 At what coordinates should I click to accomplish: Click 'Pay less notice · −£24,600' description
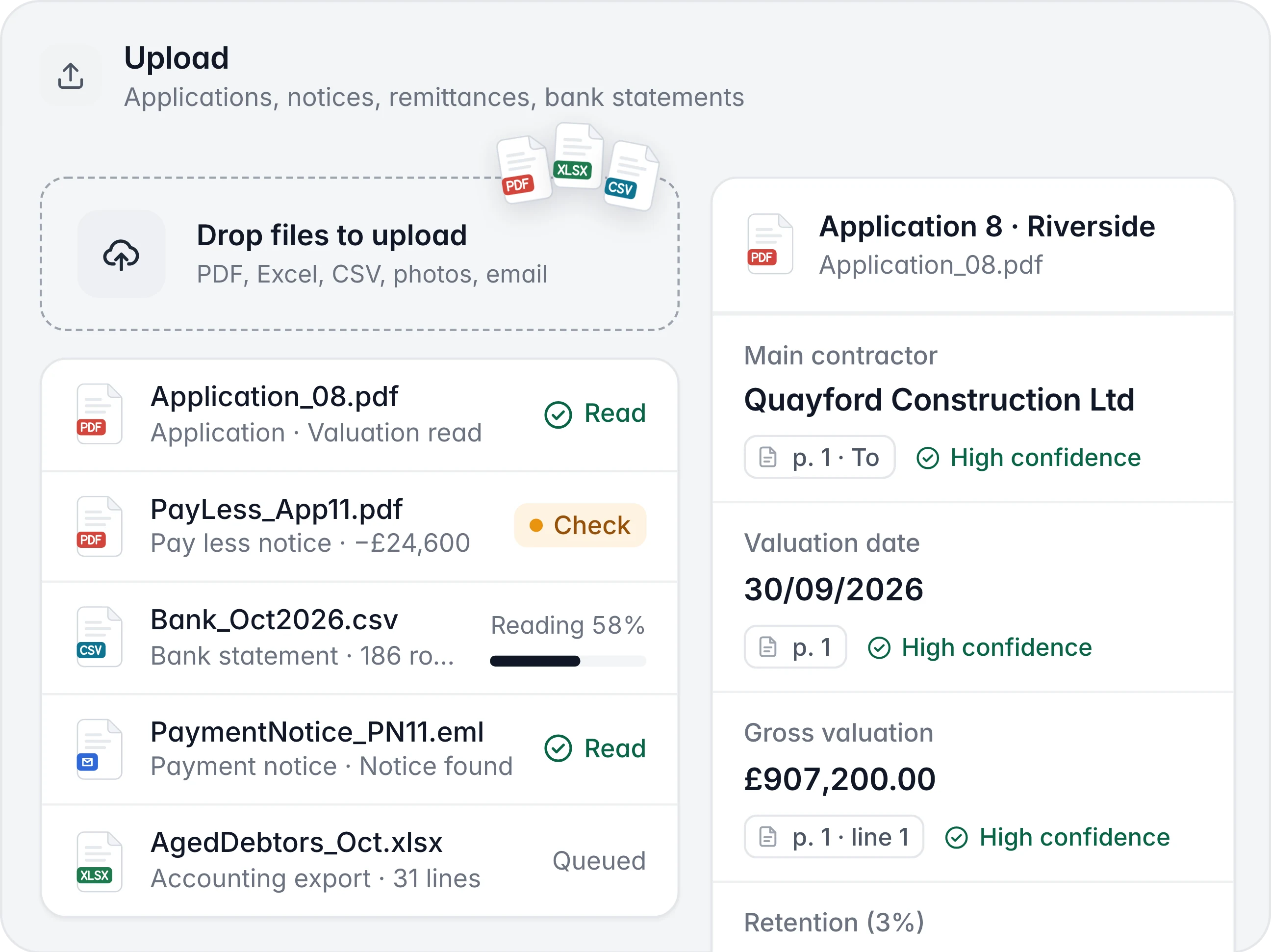tap(310, 543)
